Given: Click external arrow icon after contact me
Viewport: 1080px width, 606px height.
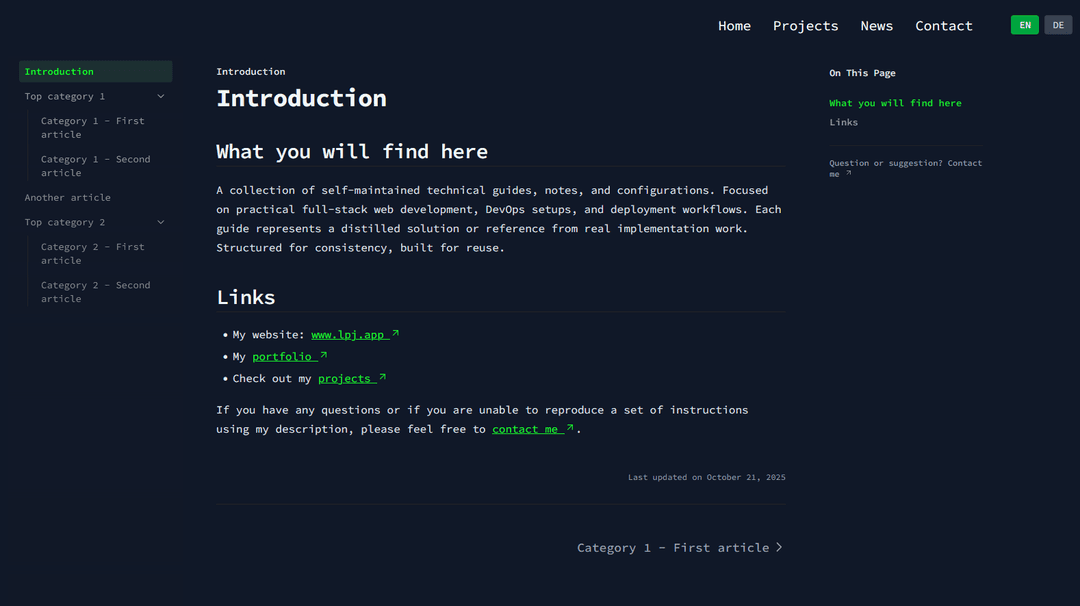Looking at the screenshot, I should pos(570,428).
